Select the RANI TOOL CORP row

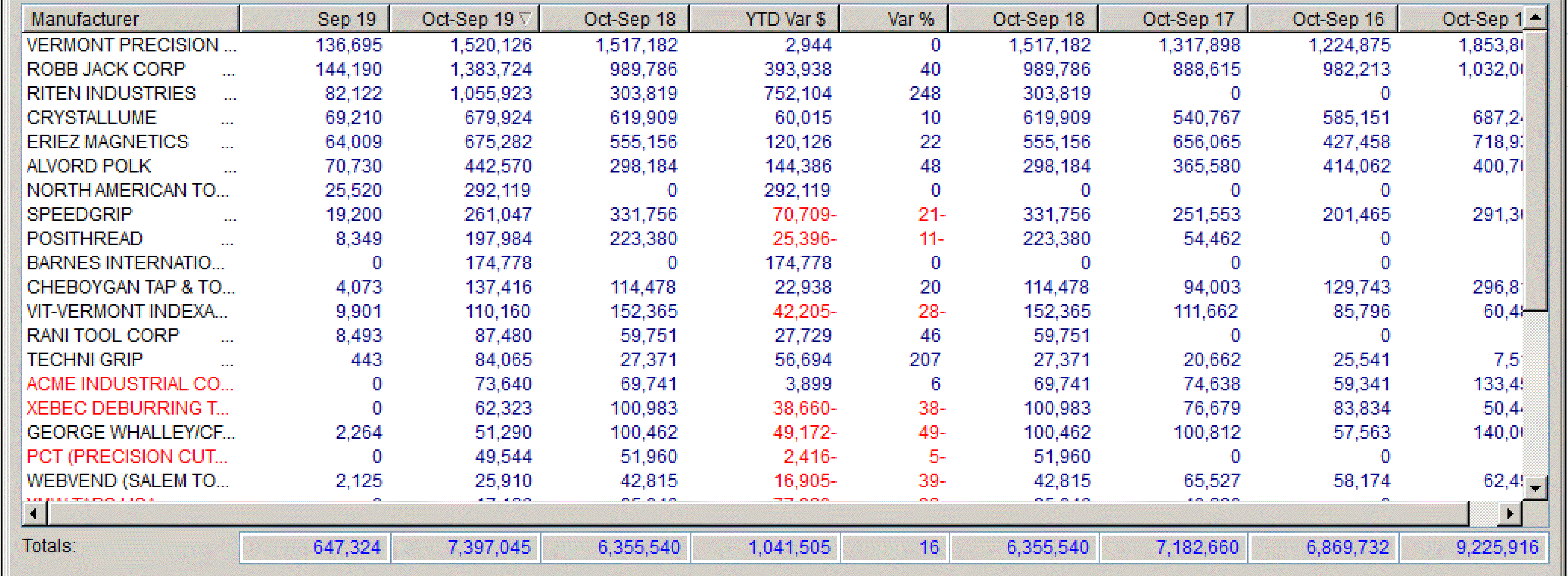point(773,336)
